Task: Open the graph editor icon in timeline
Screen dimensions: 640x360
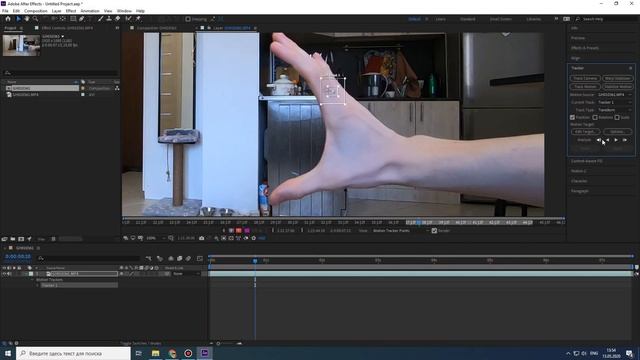Action: [200, 258]
